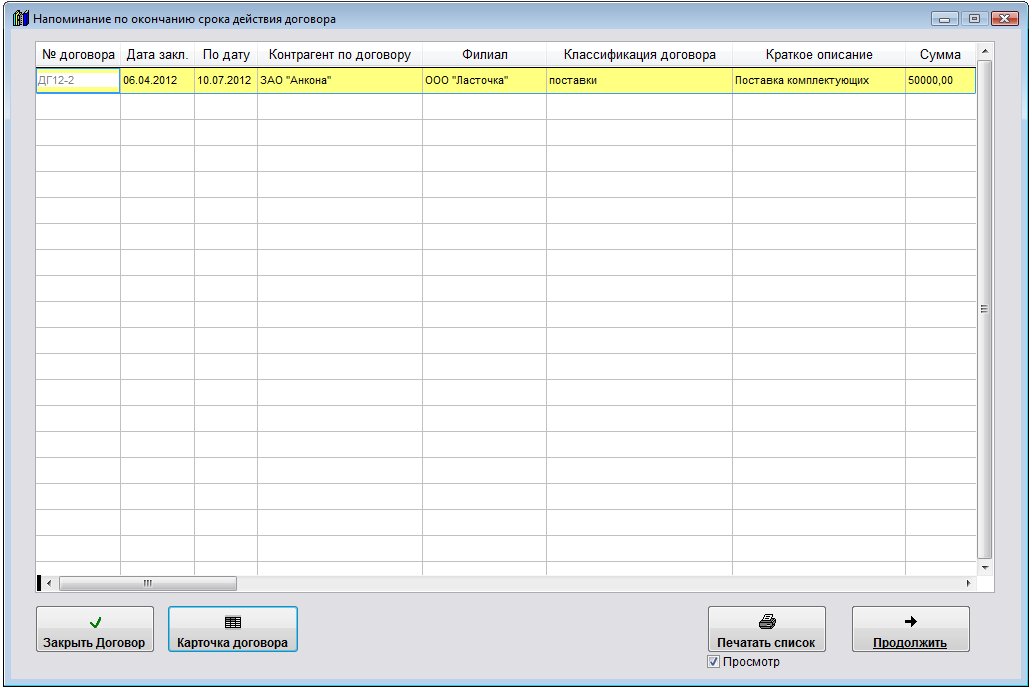Screen dimensions: 1032x689
Task: Select the Поставка комплектующих cell
Action: click(819, 80)
